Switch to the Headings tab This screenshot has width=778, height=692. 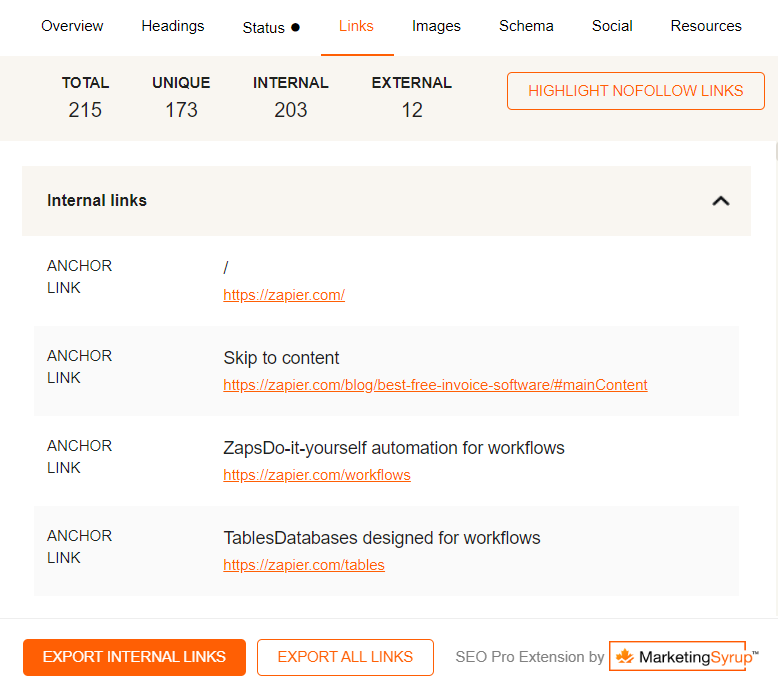tap(173, 26)
